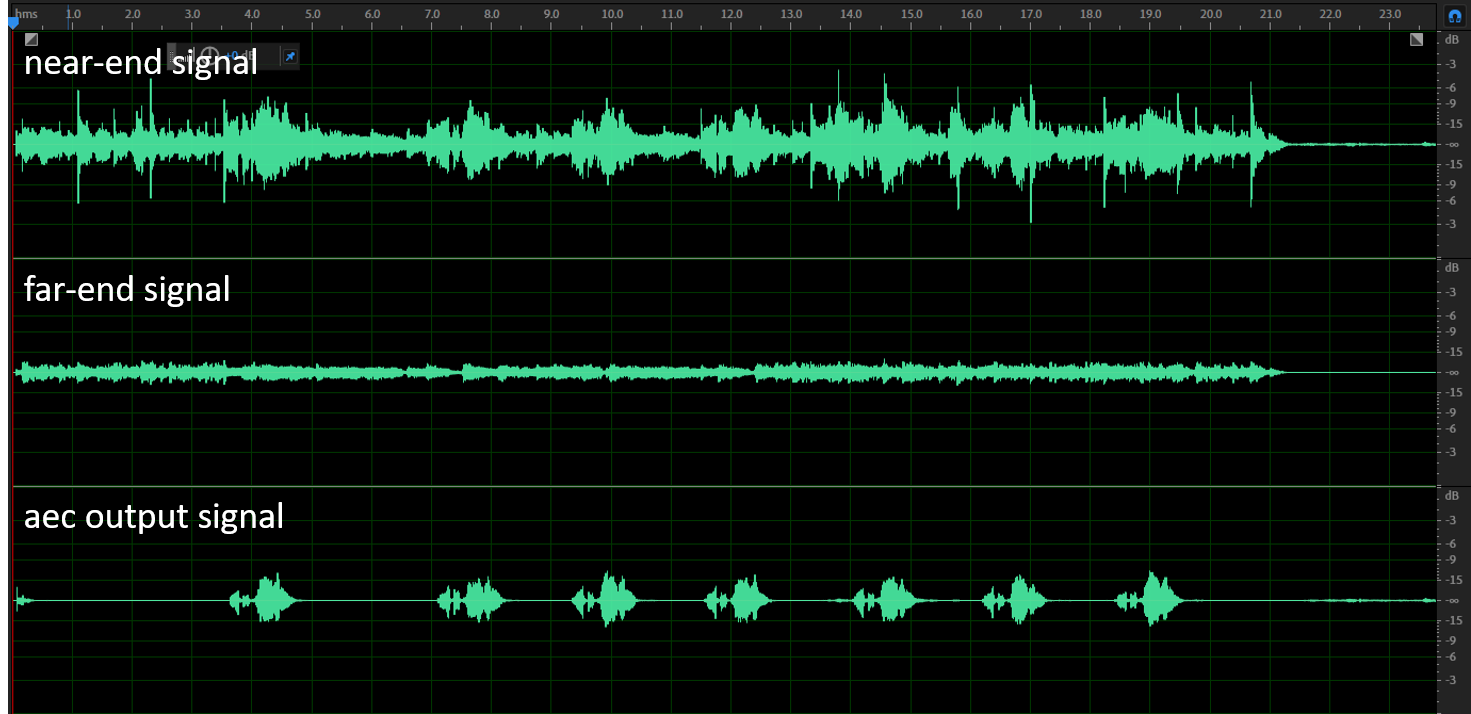Screen dimensions: 1471x714
Task: Pin the floating gain HUD
Action: point(290,57)
